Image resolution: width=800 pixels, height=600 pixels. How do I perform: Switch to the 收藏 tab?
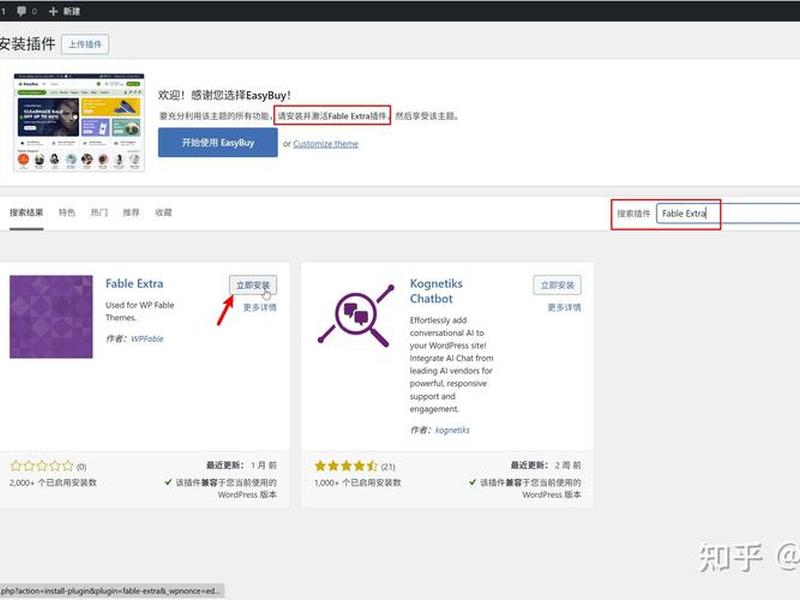click(x=163, y=213)
